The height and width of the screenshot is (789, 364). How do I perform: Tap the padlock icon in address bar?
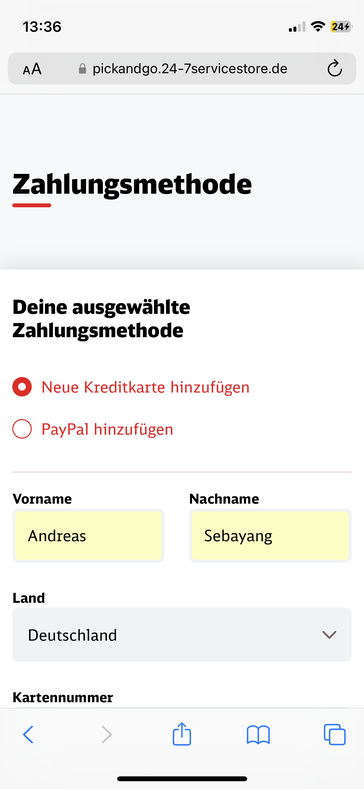(83, 69)
